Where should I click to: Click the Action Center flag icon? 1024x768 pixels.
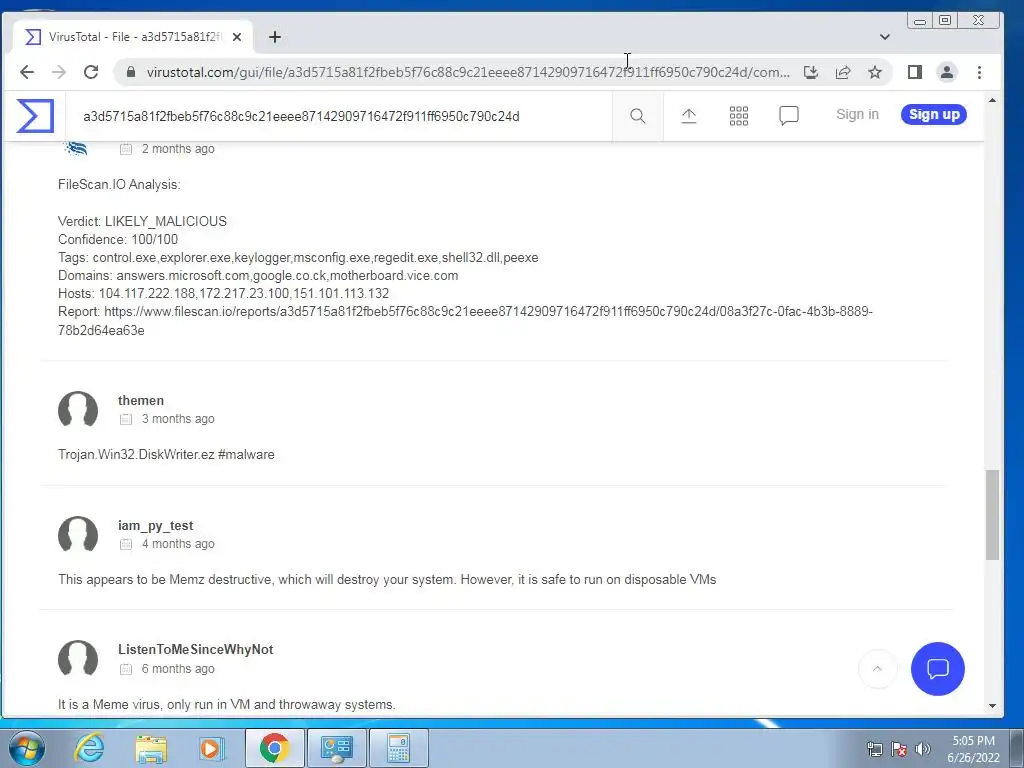pos(899,749)
